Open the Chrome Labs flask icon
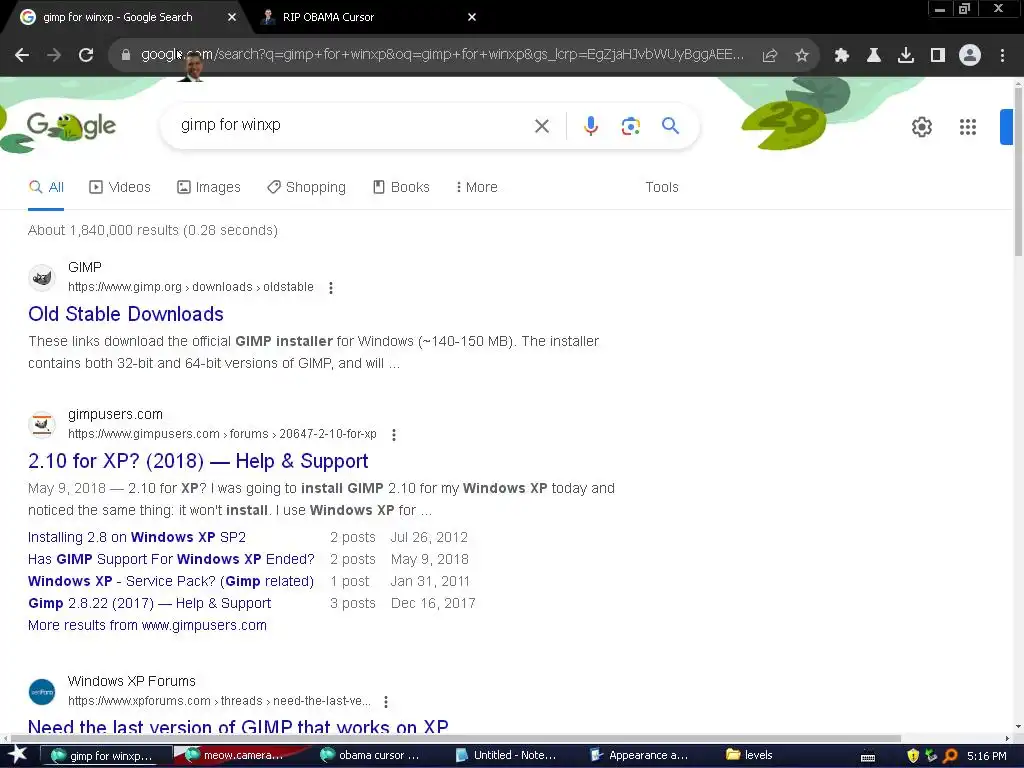This screenshot has width=1024, height=768. pos(874,56)
